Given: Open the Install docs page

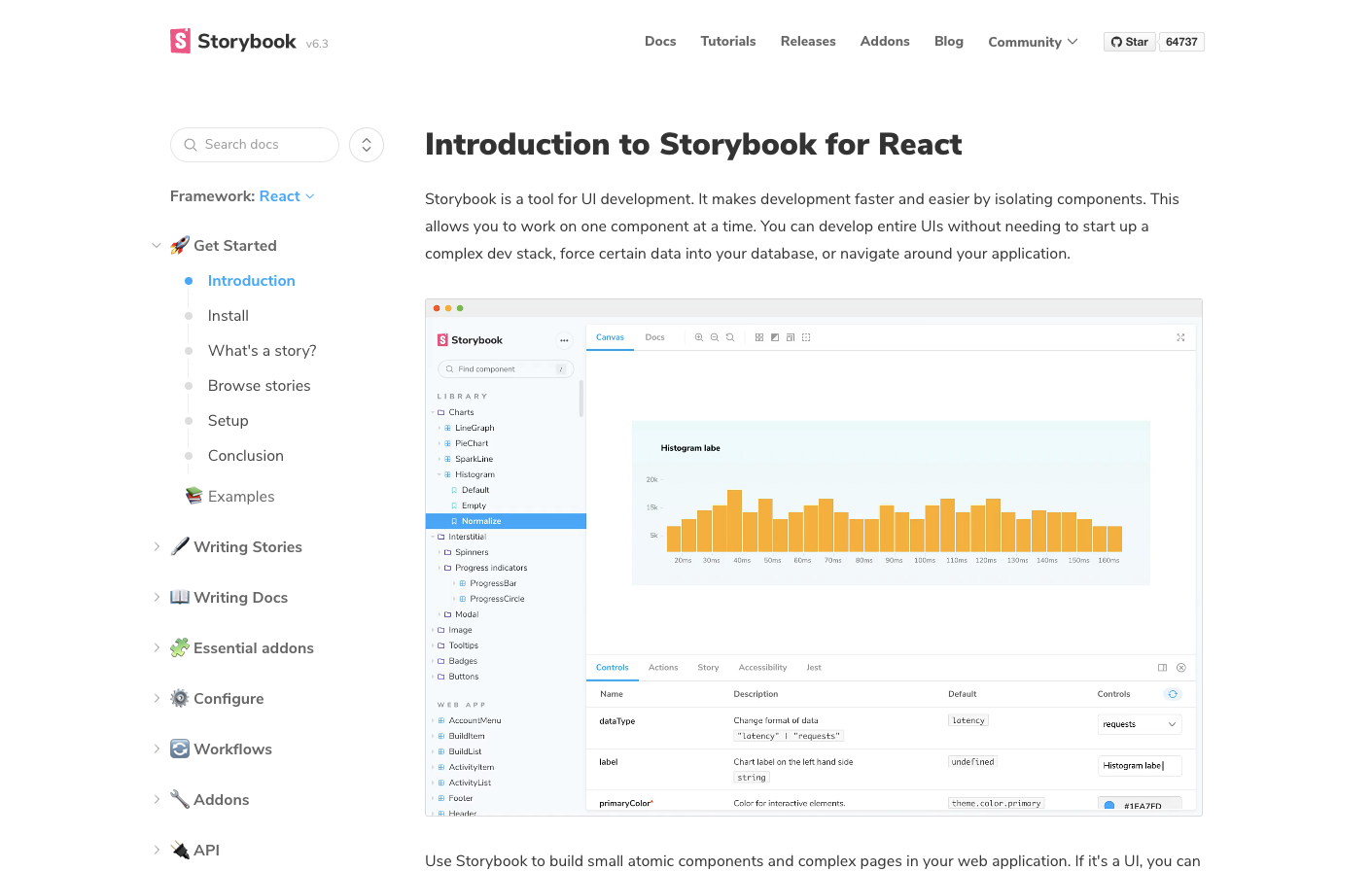Looking at the screenshot, I should [229, 316].
